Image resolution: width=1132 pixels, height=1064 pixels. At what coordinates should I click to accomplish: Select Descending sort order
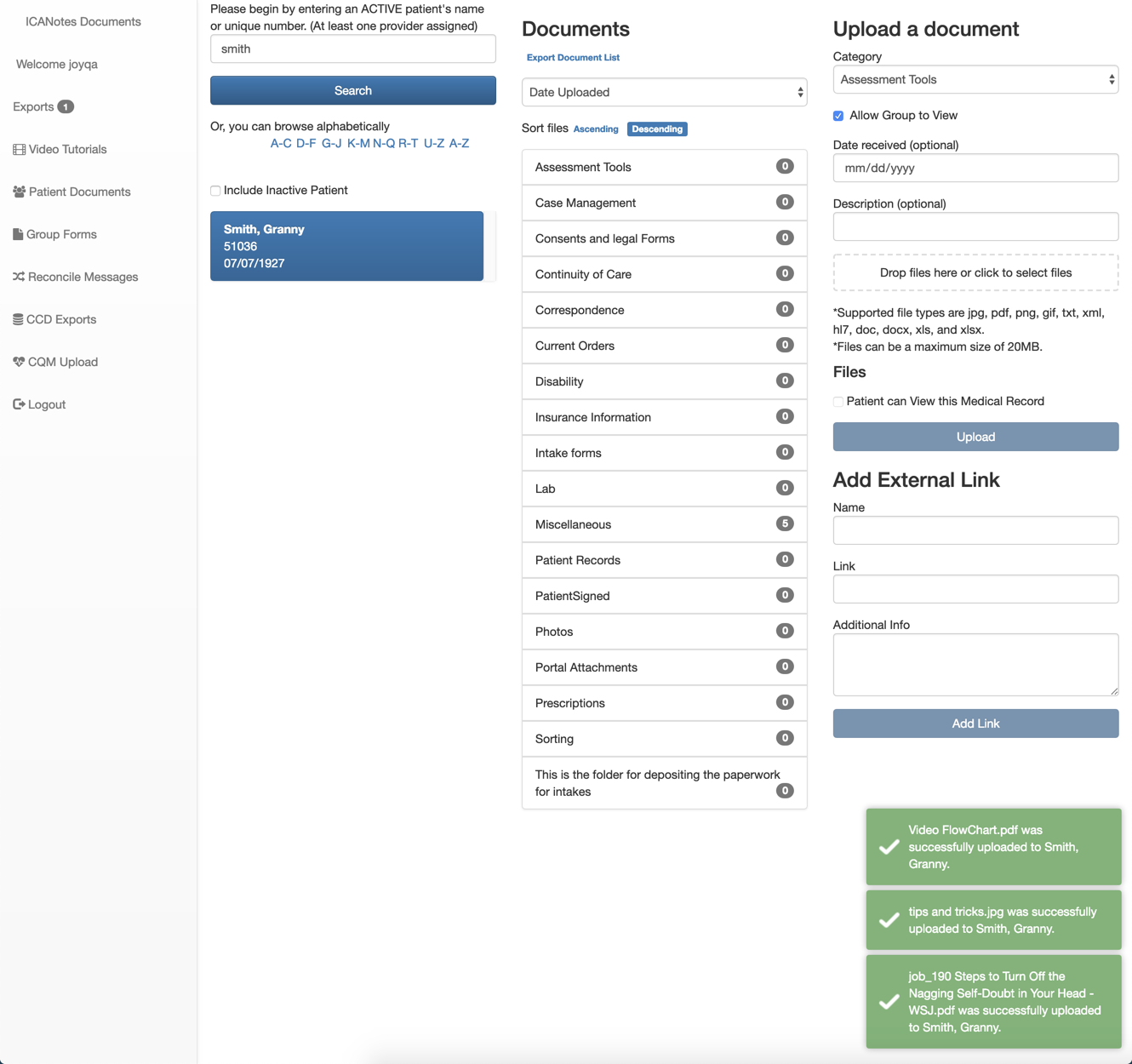(657, 129)
